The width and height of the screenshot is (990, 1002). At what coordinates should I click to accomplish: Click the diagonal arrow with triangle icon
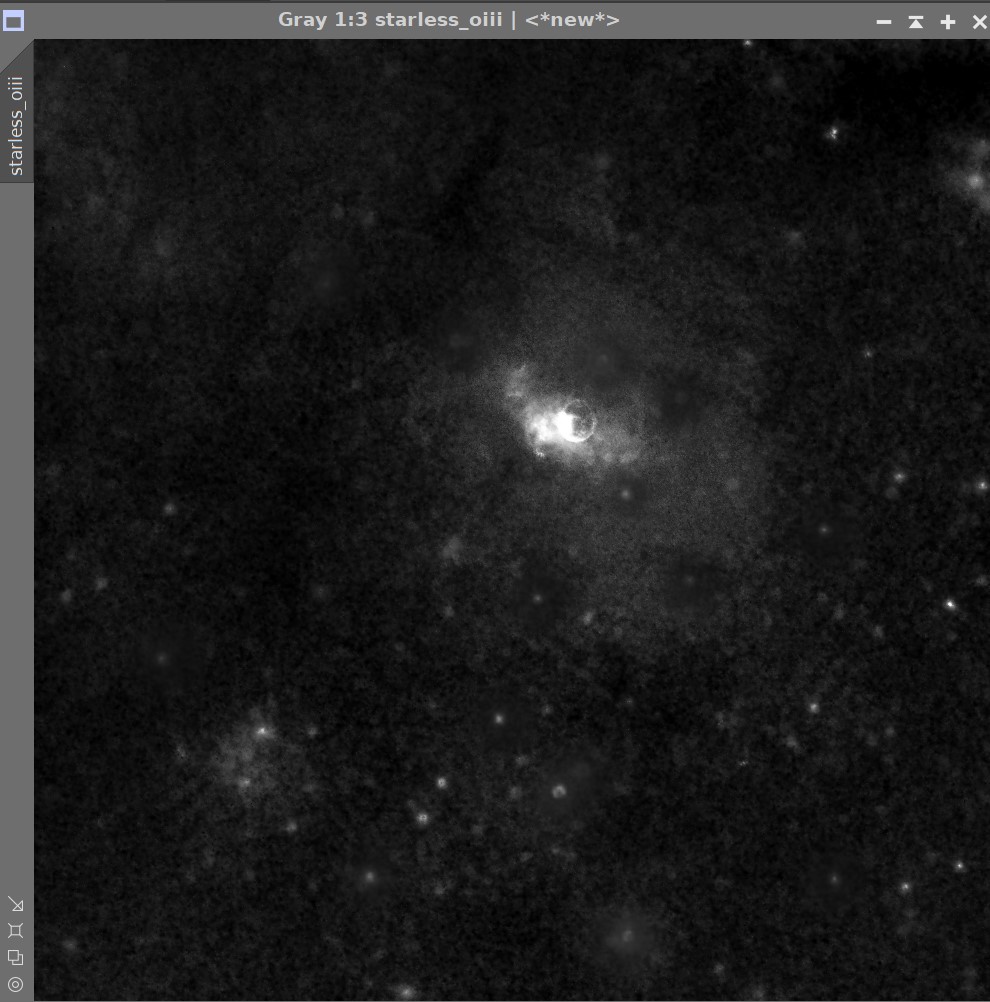[x=15, y=904]
